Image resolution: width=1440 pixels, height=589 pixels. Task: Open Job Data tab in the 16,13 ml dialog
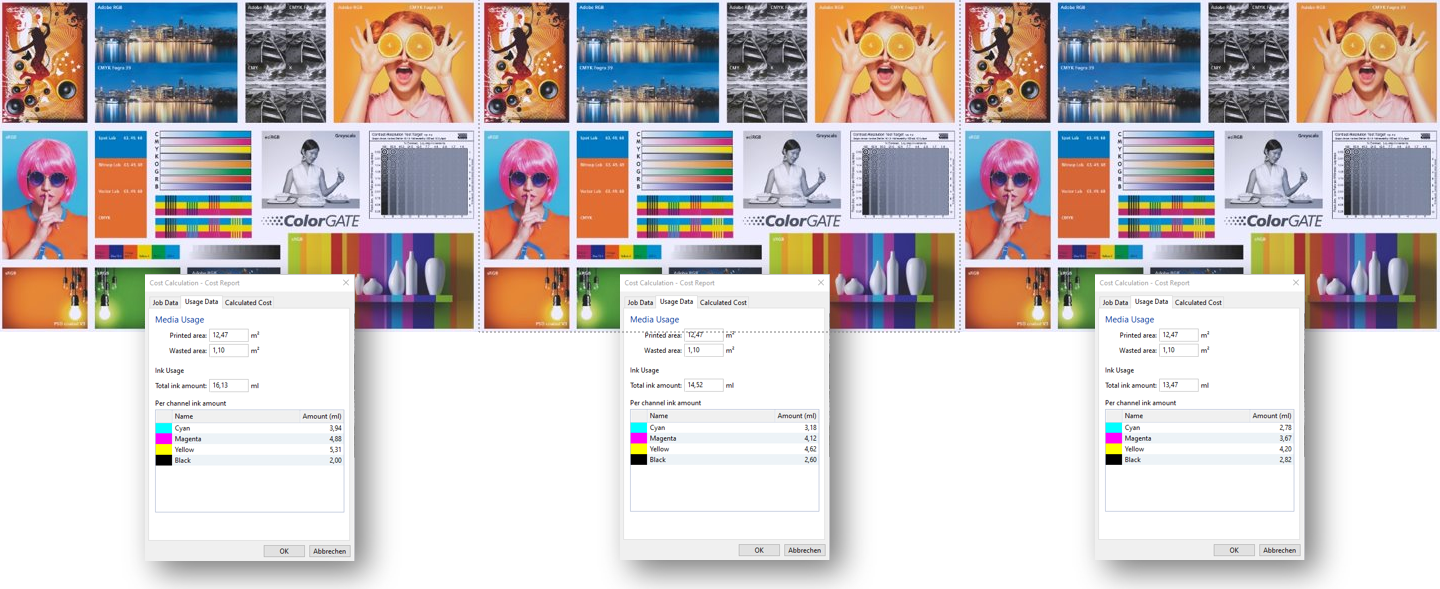(165, 302)
